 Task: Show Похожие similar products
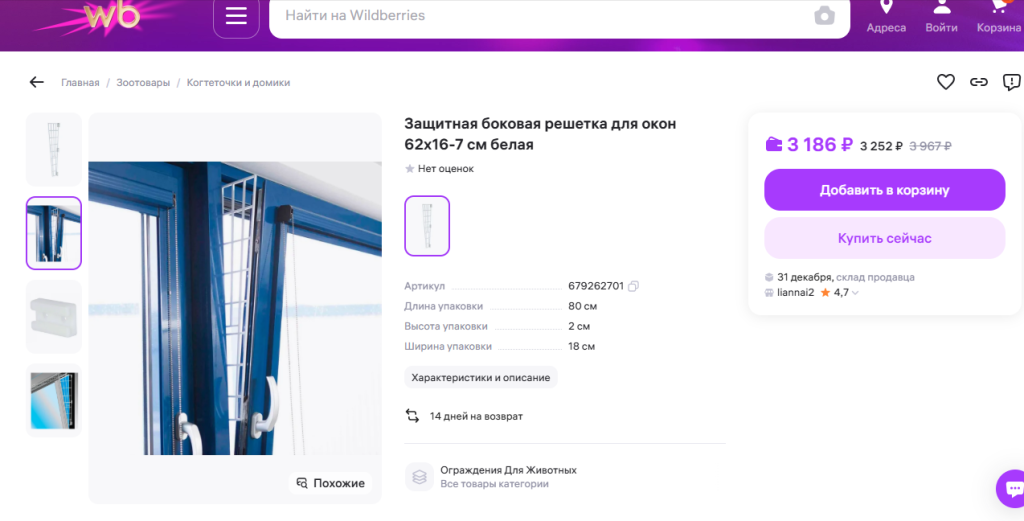331,483
